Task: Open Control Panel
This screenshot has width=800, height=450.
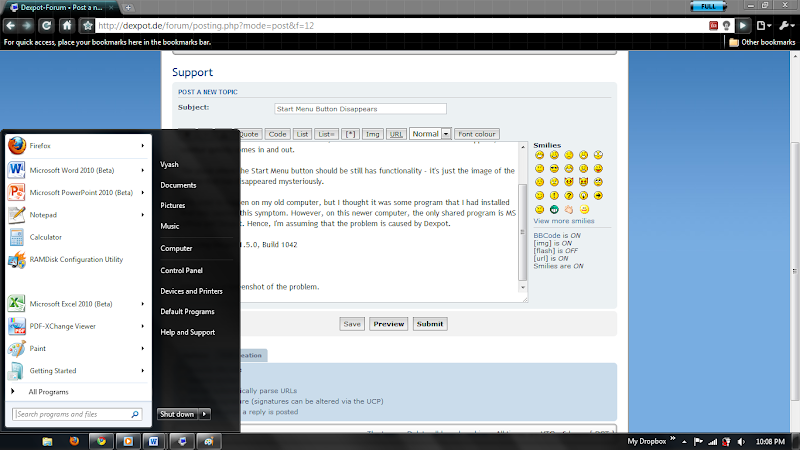Action: click(181, 270)
